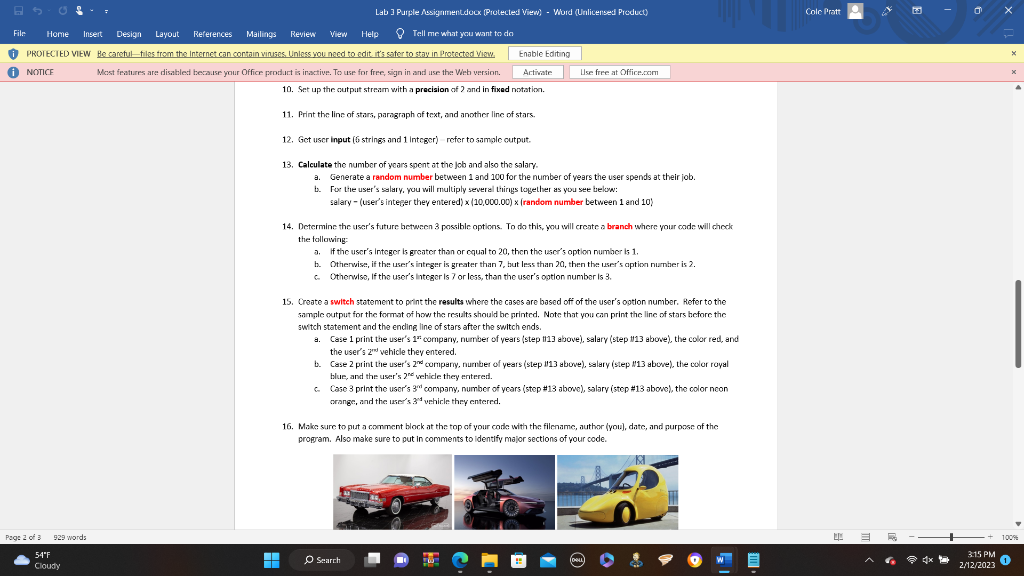Screen dimensions: 1024x576
Task: Open the Windows Start menu
Action: pos(272,560)
